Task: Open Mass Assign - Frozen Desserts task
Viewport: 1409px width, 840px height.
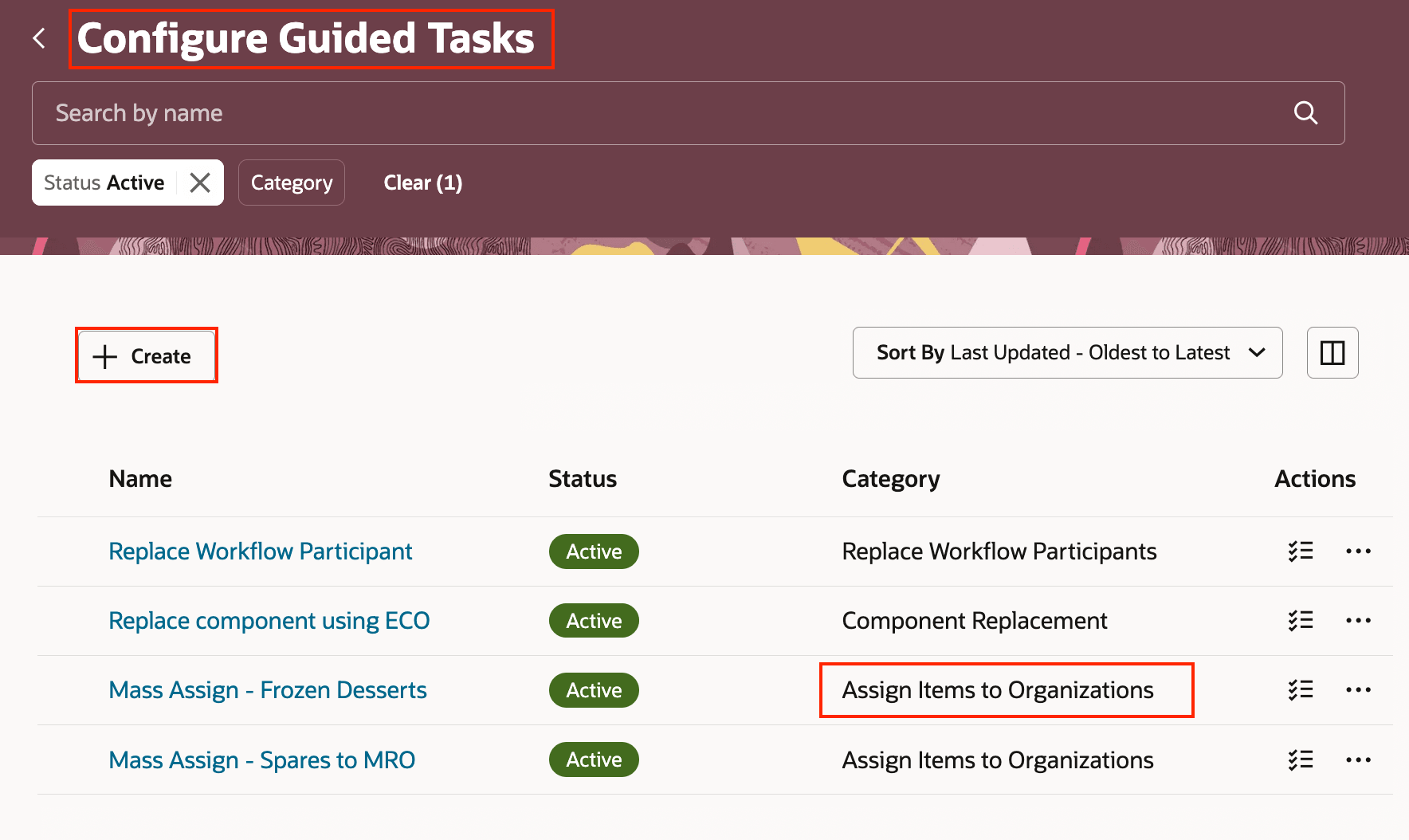Action: (x=268, y=690)
